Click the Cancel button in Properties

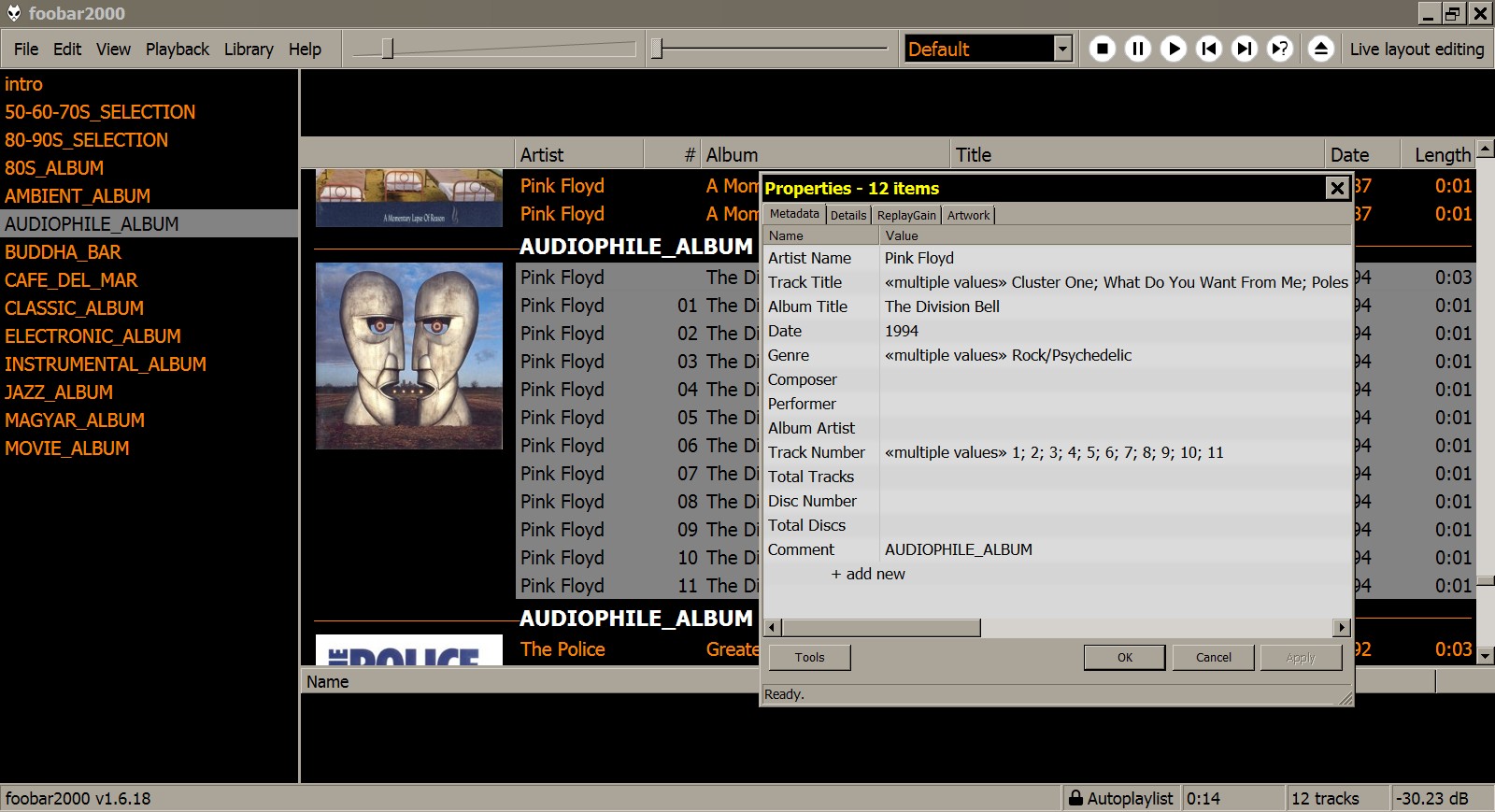(1214, 658)
